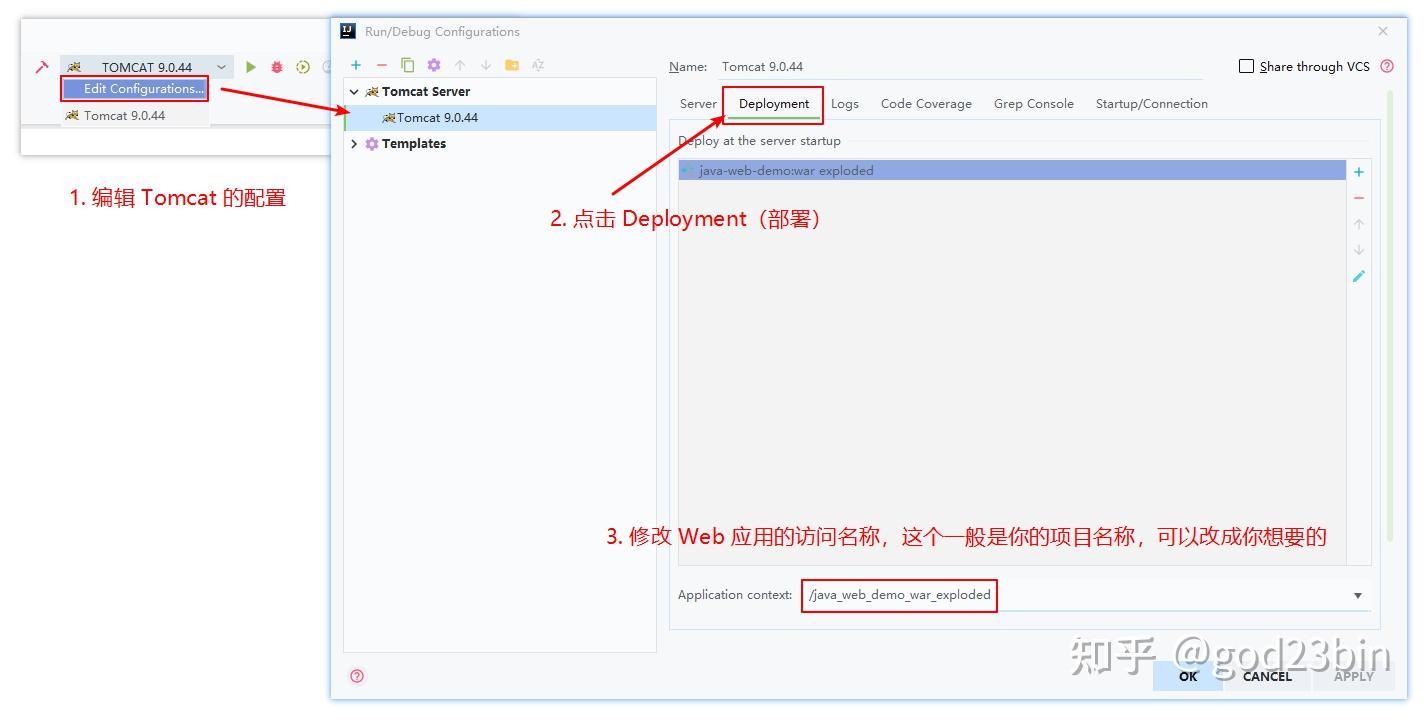The width and height of the screenshot is (1428, 720).
Task: Collapse the Tomcat Server node
Action: point(354,91)
